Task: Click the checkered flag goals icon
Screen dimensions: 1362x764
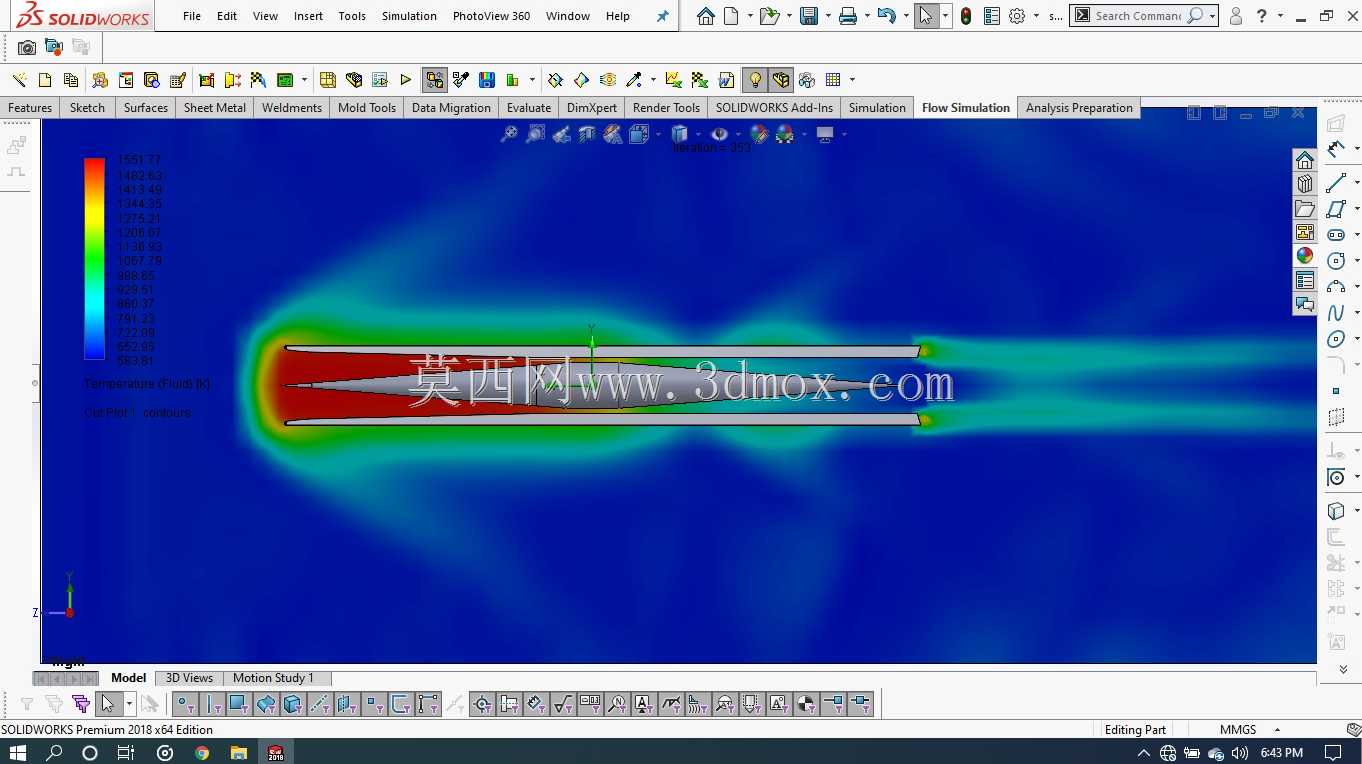Action: (258, 80)
